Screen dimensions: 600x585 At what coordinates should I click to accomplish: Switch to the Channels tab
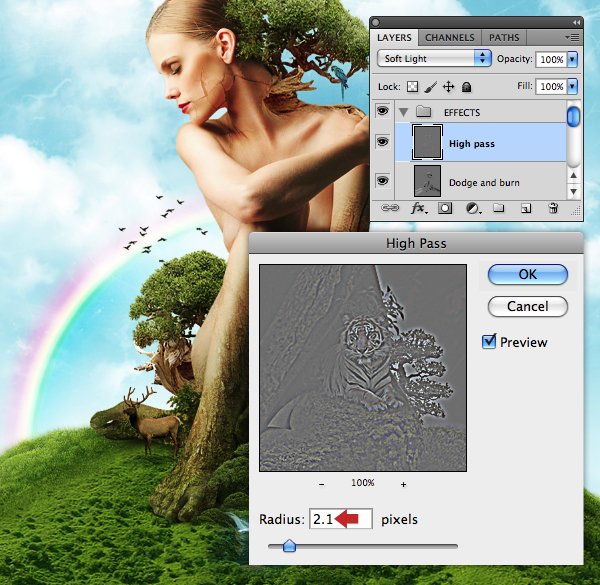coord(450,37)
